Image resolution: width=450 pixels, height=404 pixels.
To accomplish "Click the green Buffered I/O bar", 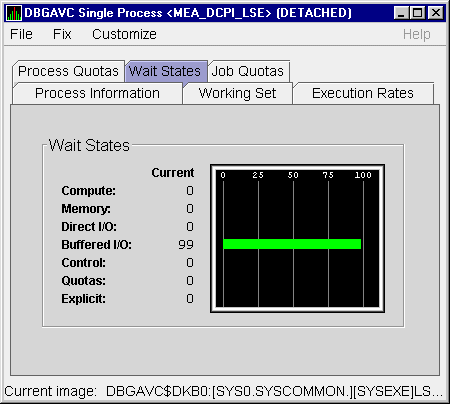I will point(292,244).
